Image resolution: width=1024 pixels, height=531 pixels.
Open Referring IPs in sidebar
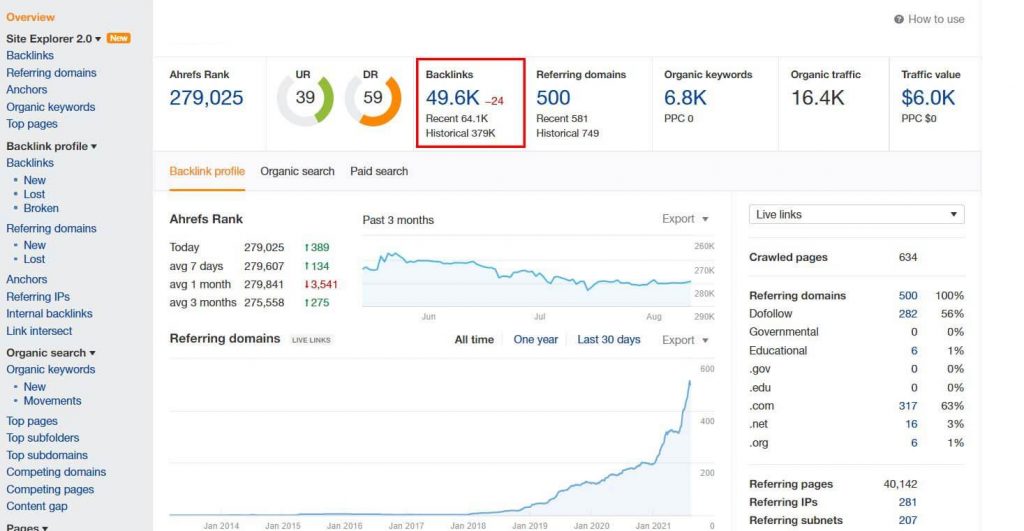(x=38, y=297)
